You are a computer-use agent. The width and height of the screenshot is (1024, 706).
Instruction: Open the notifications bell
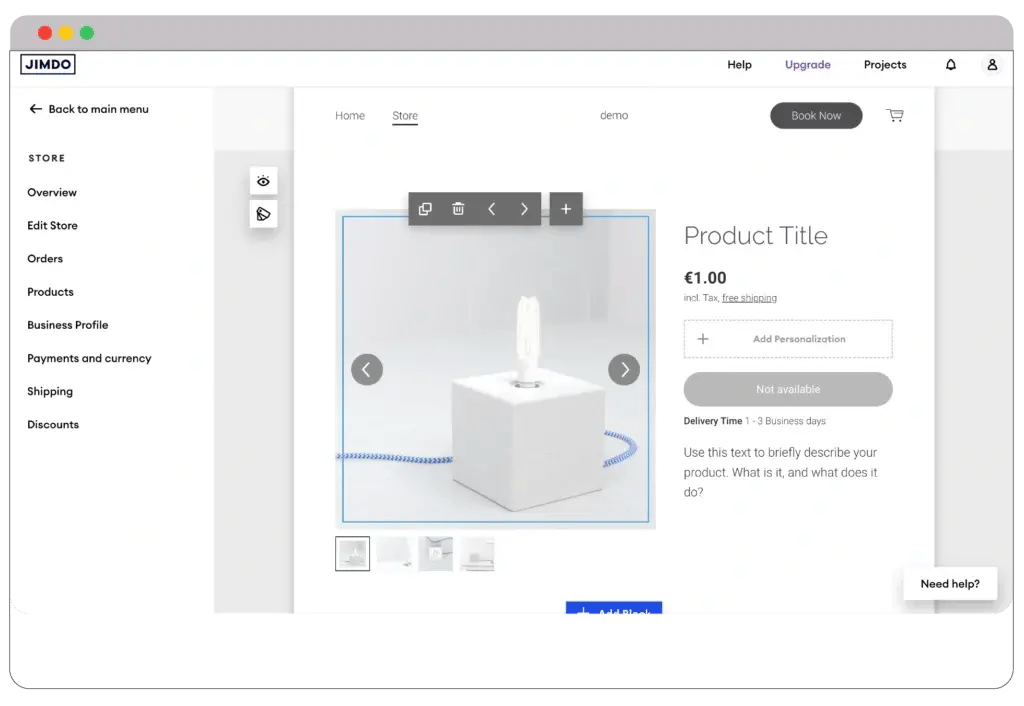click(951, 65)
